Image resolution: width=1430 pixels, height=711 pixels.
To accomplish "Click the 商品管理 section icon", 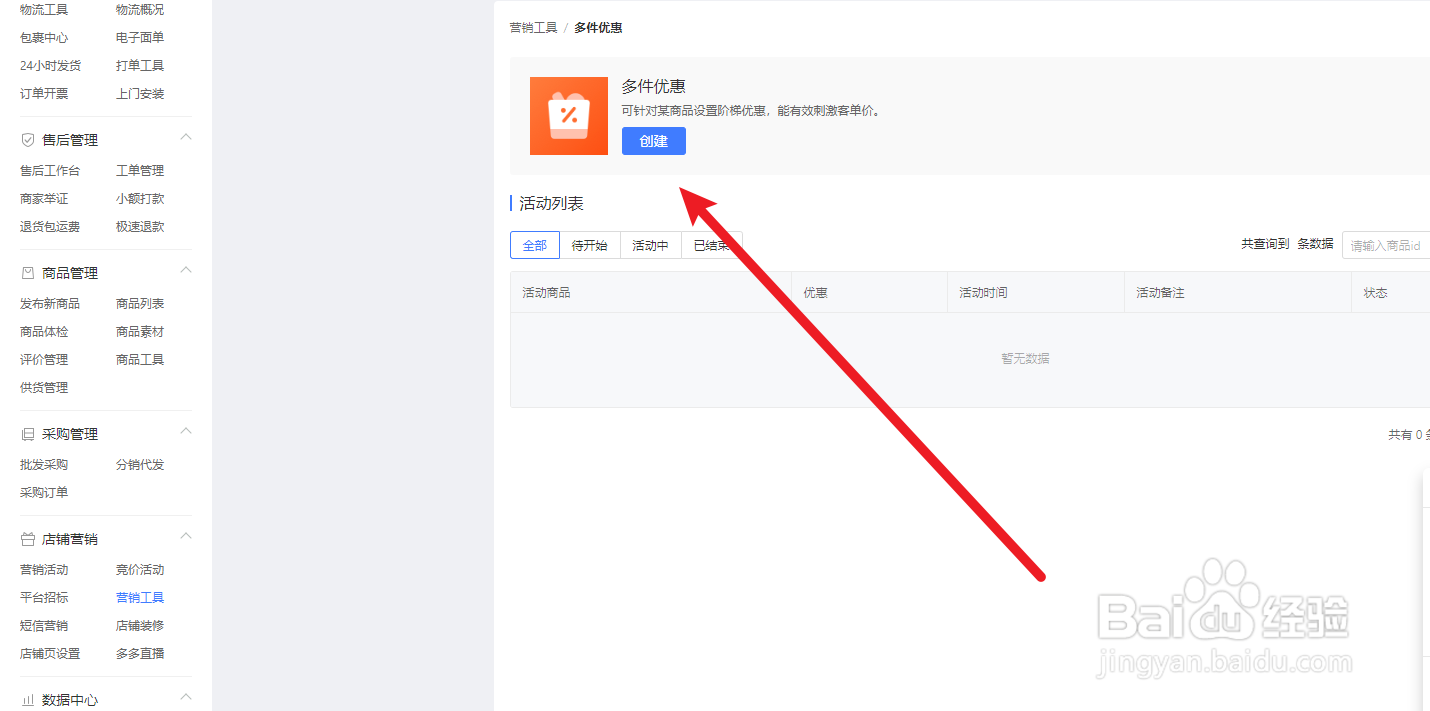I will click(27, 272).
